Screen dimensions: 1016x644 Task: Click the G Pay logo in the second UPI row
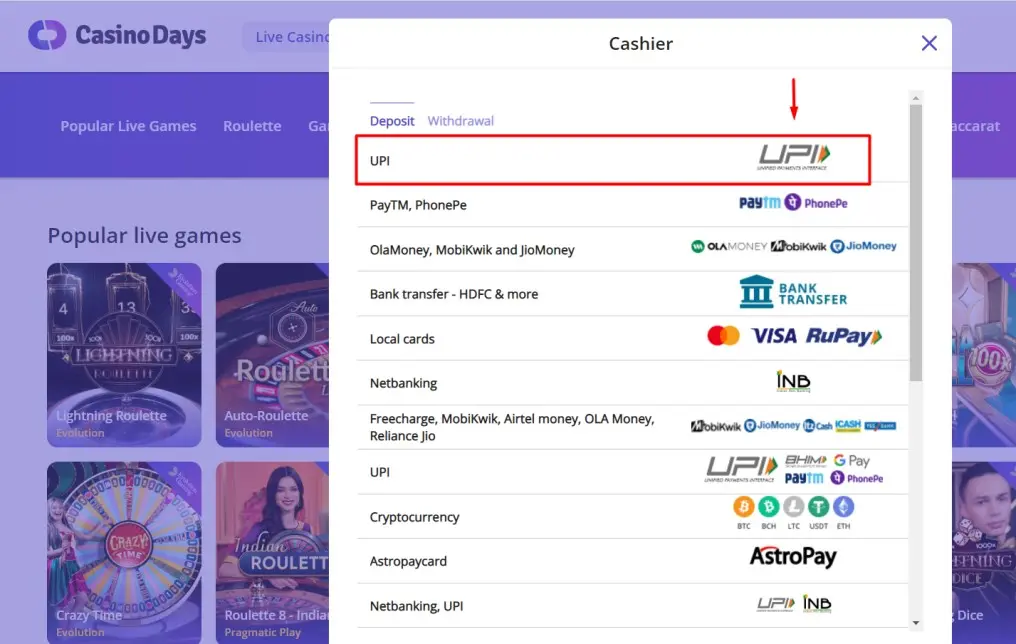[851, 461]
